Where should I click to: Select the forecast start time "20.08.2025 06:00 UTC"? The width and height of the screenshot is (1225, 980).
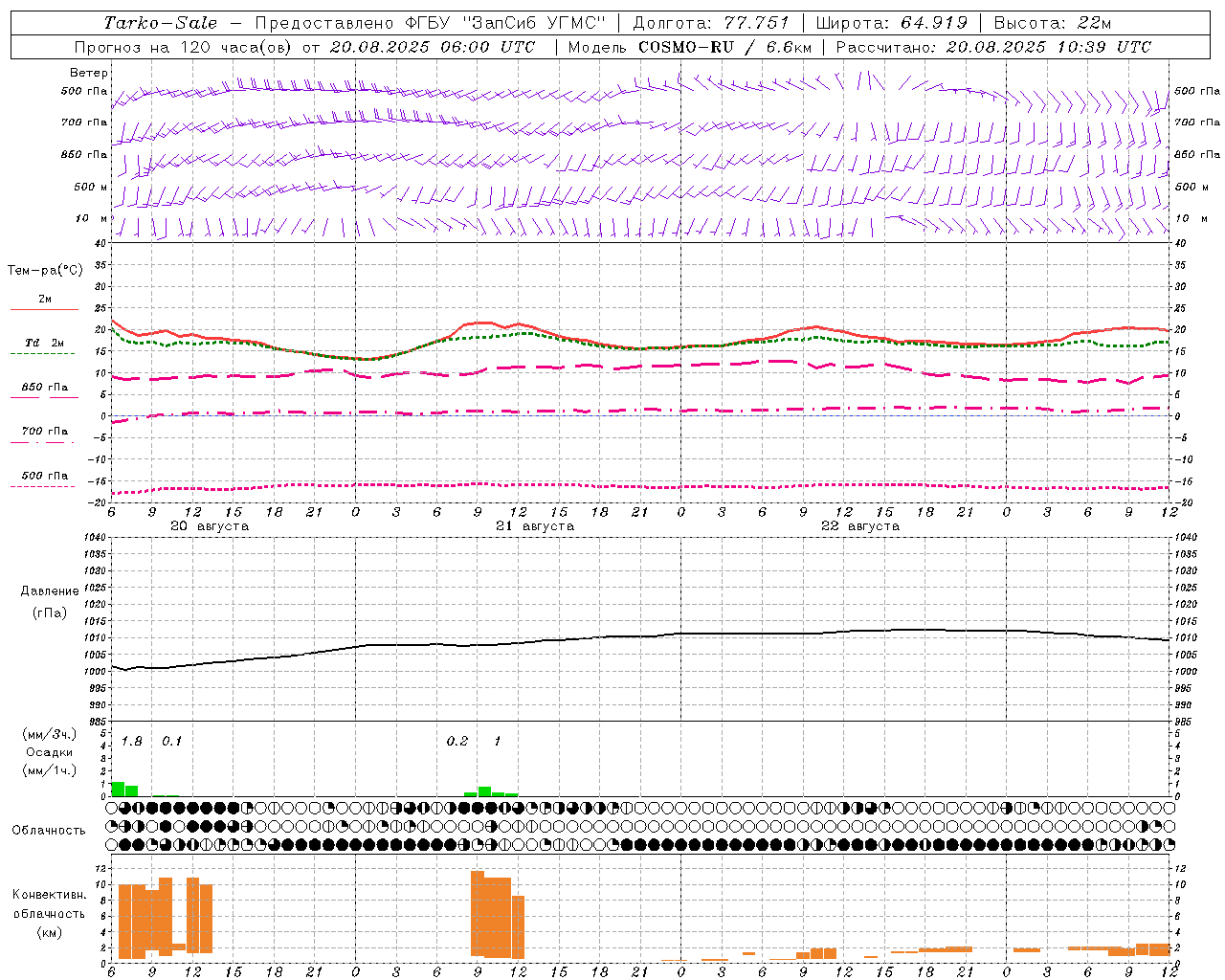click(x=432, y=47)
